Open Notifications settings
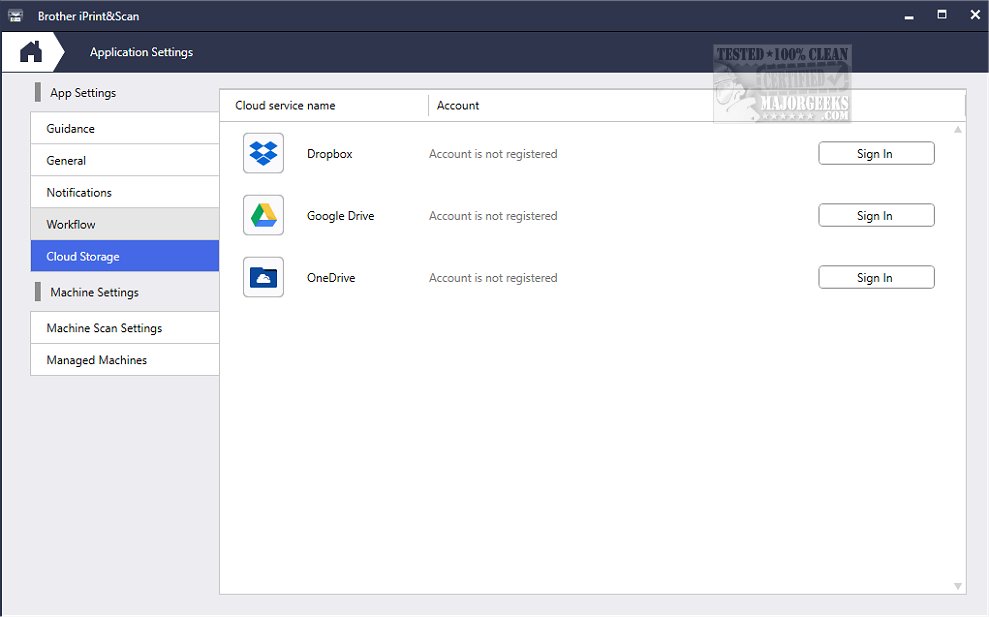The image size is (989, 617). tap(124, 193)
